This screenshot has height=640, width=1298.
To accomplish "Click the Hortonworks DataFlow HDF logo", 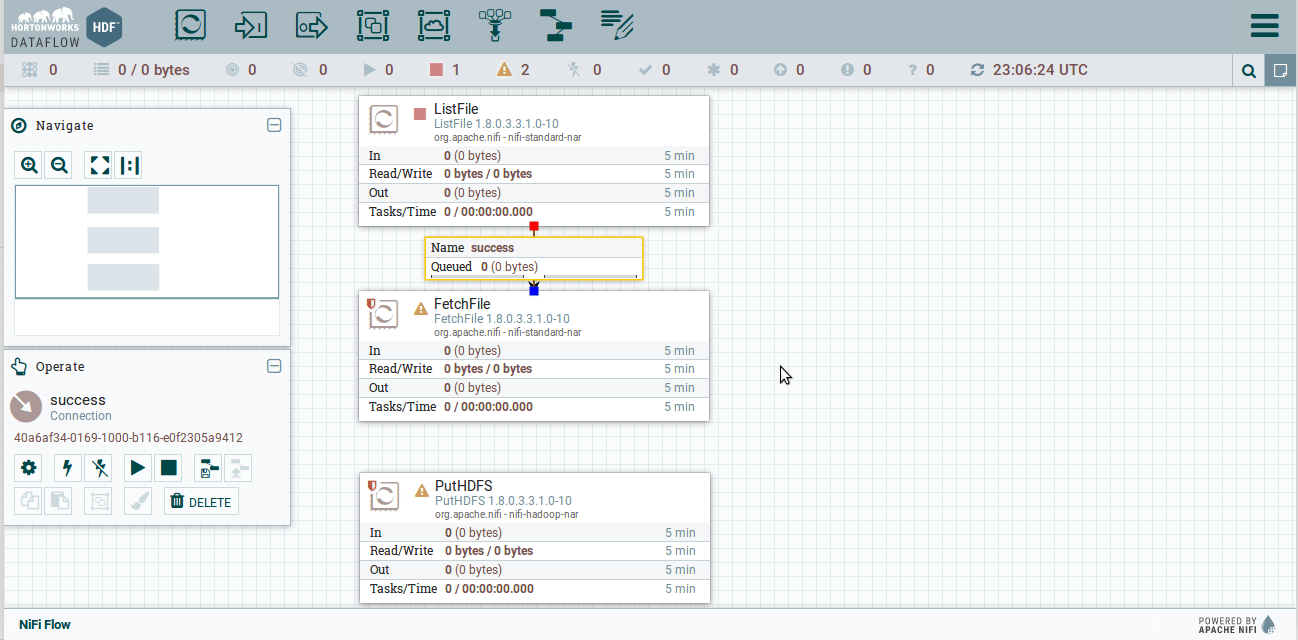I will coord(66,27).
